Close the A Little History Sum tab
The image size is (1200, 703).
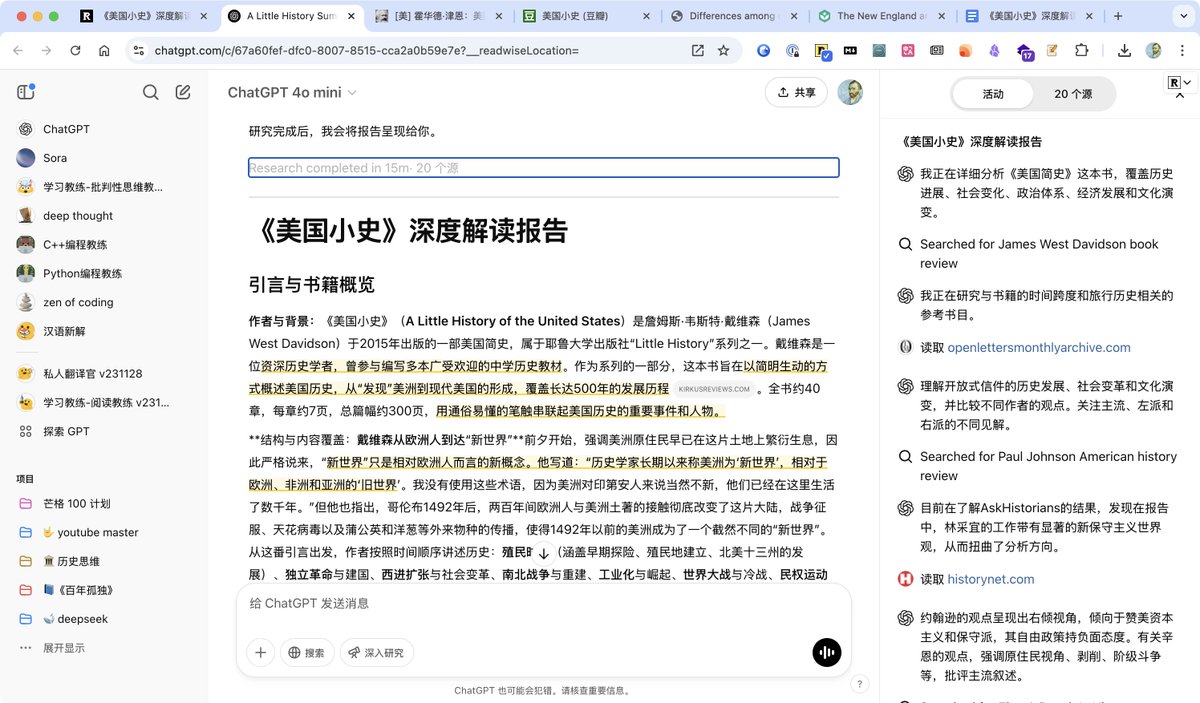pos(351,16)
